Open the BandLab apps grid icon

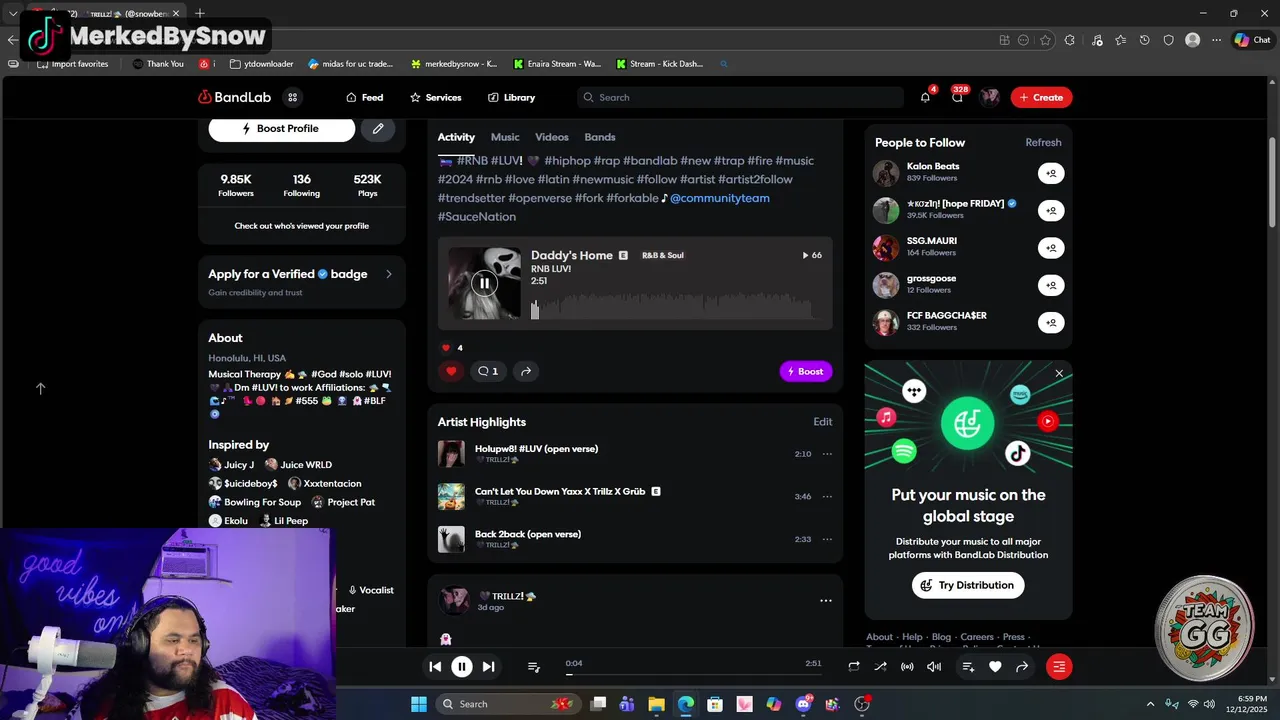(292, 97)
